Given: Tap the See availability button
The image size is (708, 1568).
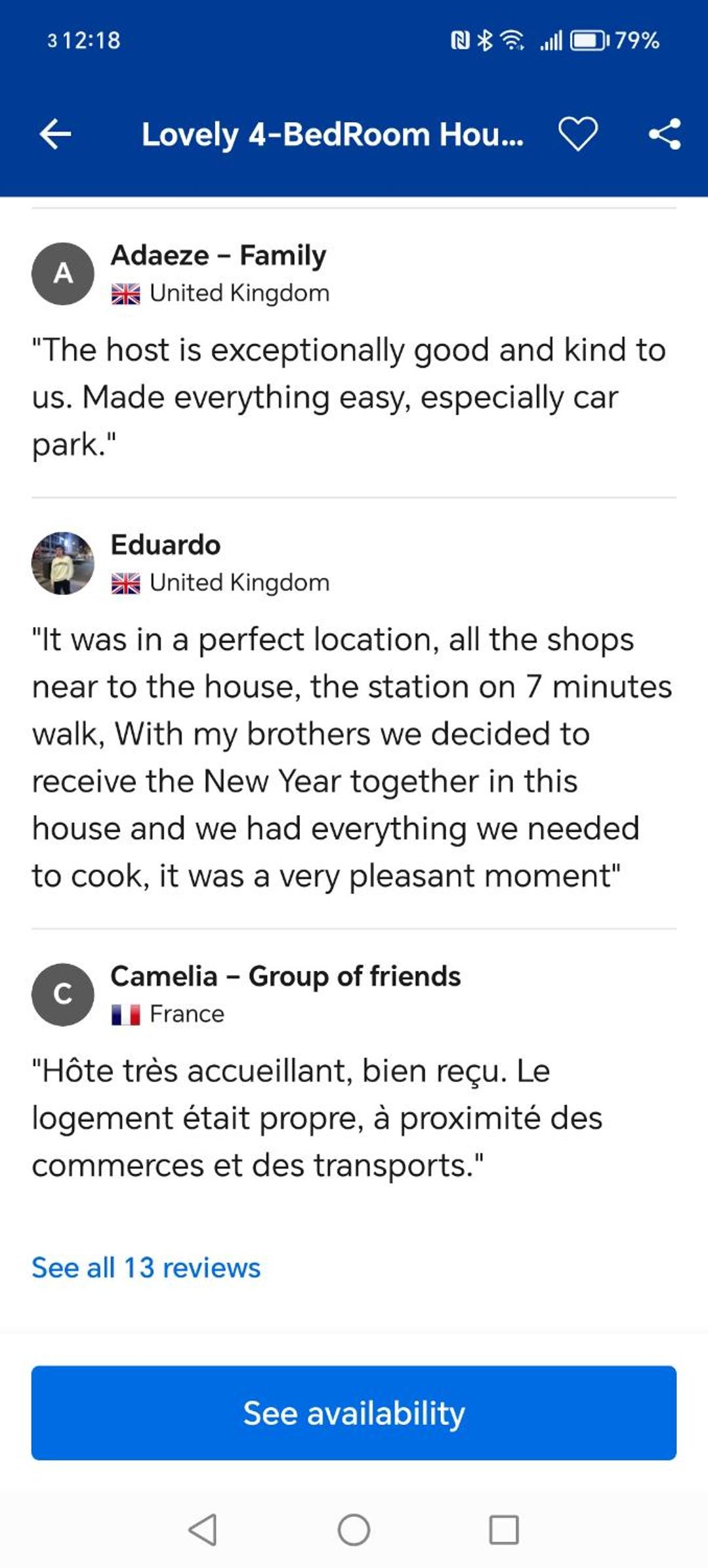Looking at the screenshot, I should tap(354, 1412).
